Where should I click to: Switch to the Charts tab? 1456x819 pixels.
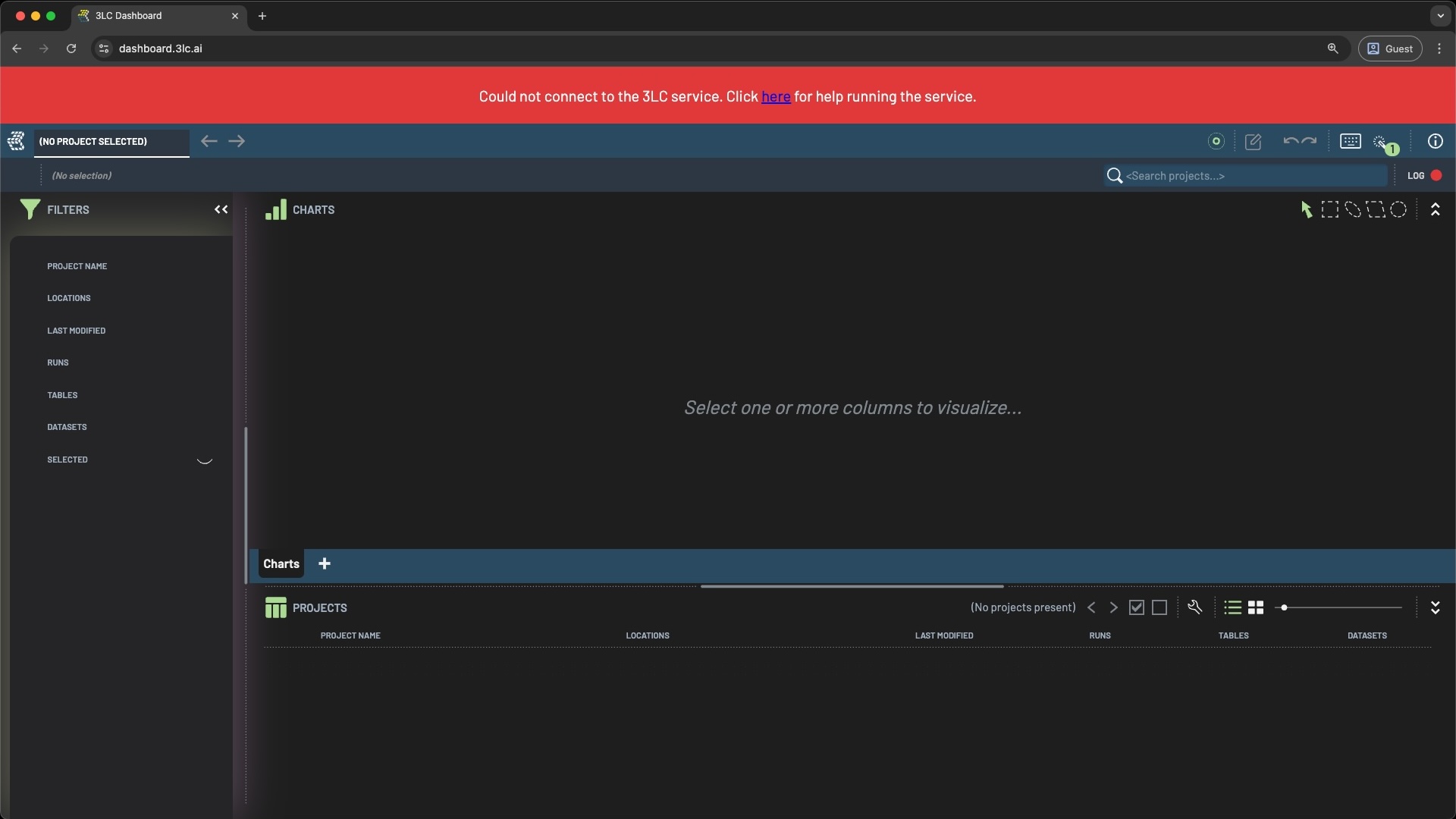[x=280, y=564]
